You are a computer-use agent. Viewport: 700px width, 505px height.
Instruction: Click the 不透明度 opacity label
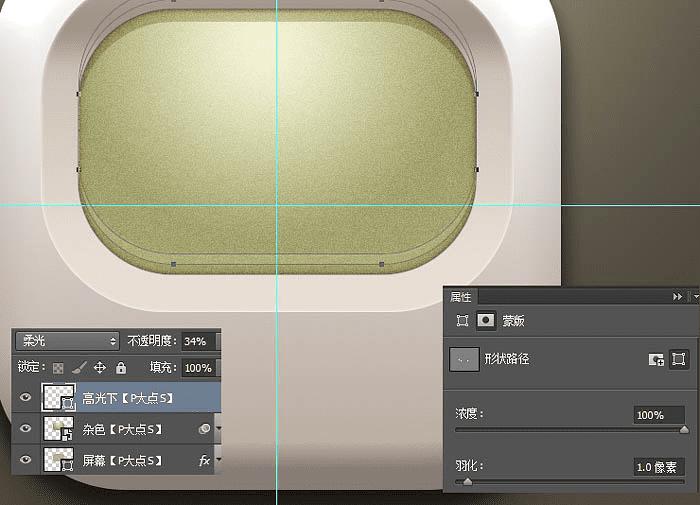tap(152, 341)
